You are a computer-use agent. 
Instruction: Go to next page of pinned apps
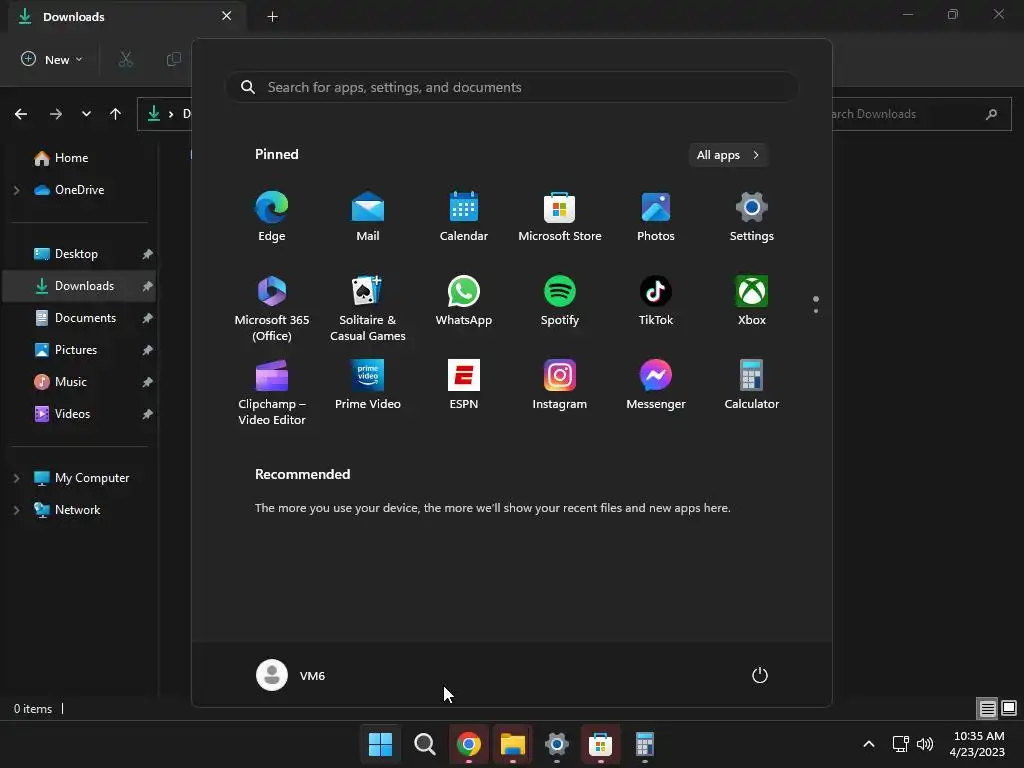pos(816,311)
